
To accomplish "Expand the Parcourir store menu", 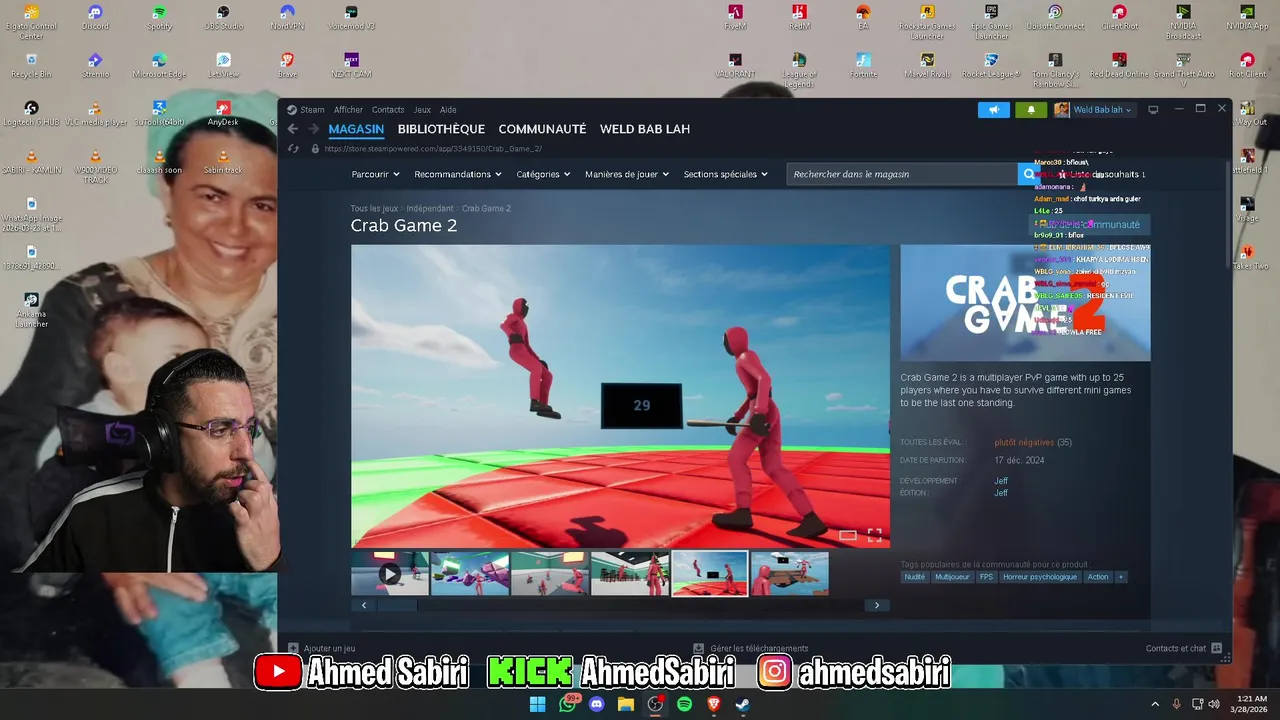I will (375, 174).
